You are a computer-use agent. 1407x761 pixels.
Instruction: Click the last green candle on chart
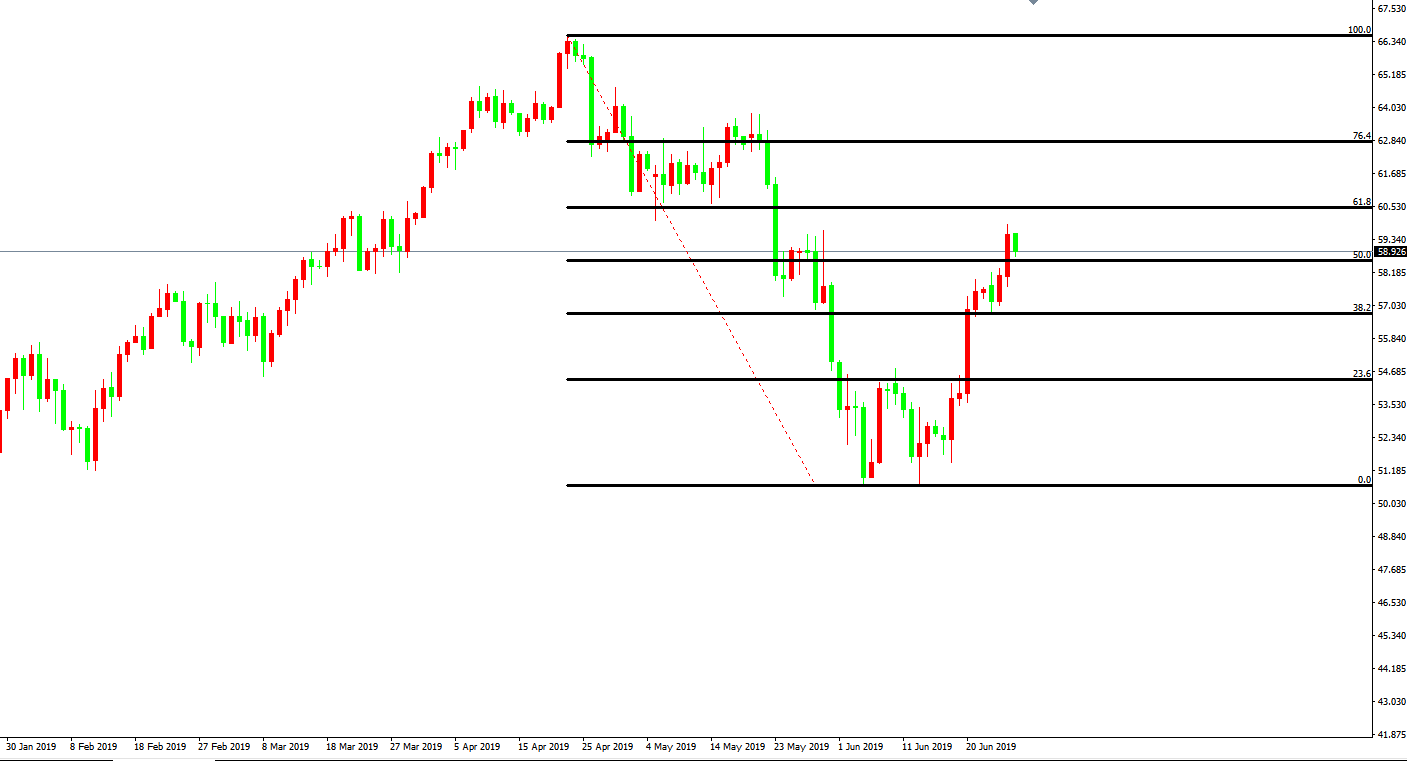click(x=1015, y=242)
